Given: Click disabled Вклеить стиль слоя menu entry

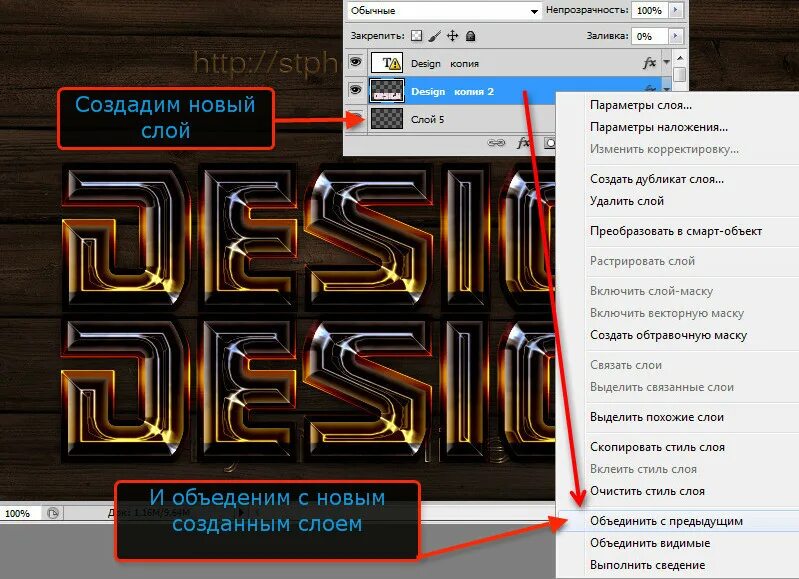Looking at the screenshot, I should pyautogui.click(x=643, y=469).
